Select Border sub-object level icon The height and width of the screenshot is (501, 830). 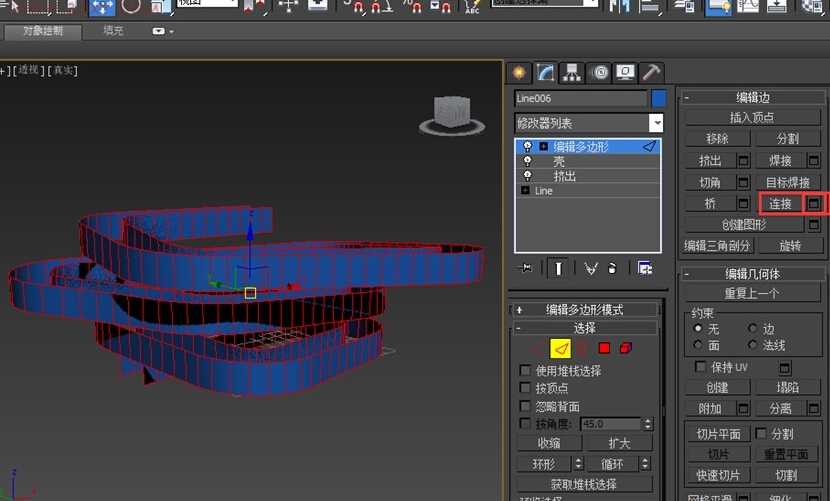pyautogui.click(x=582, y=348)
